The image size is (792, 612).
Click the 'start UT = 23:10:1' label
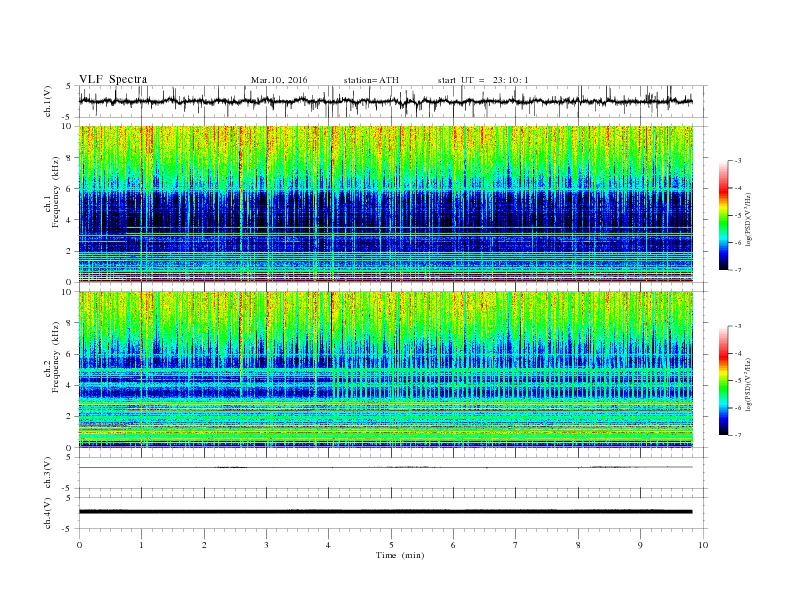pos(483,80)
